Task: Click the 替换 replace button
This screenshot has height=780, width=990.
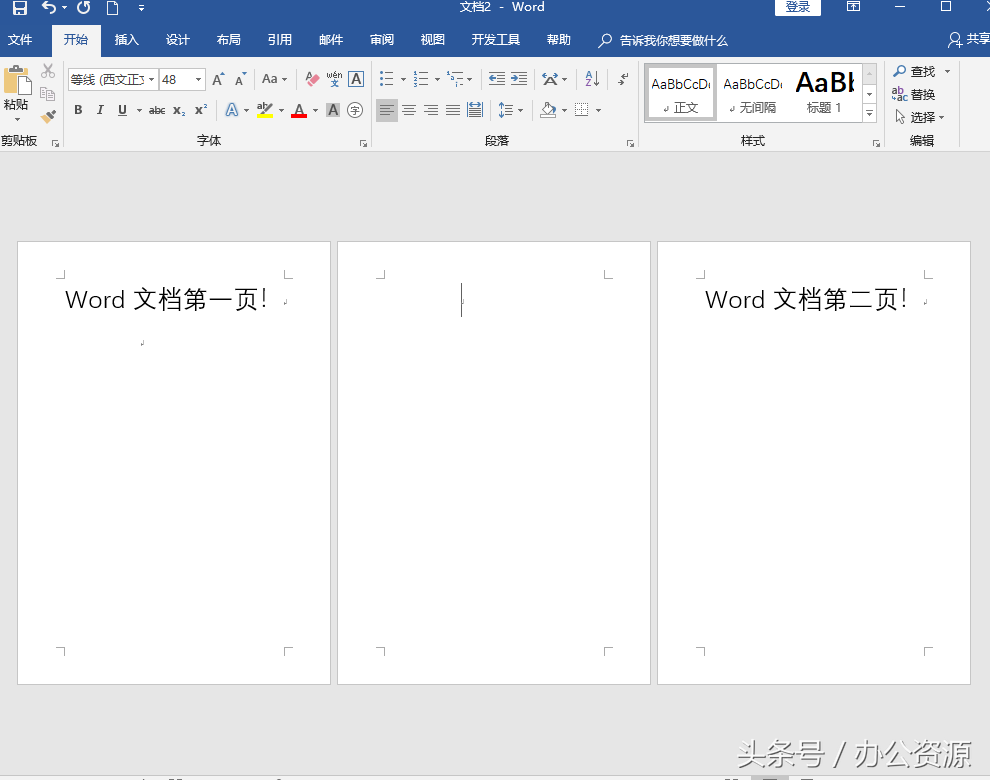Action: tap(914, 94)
